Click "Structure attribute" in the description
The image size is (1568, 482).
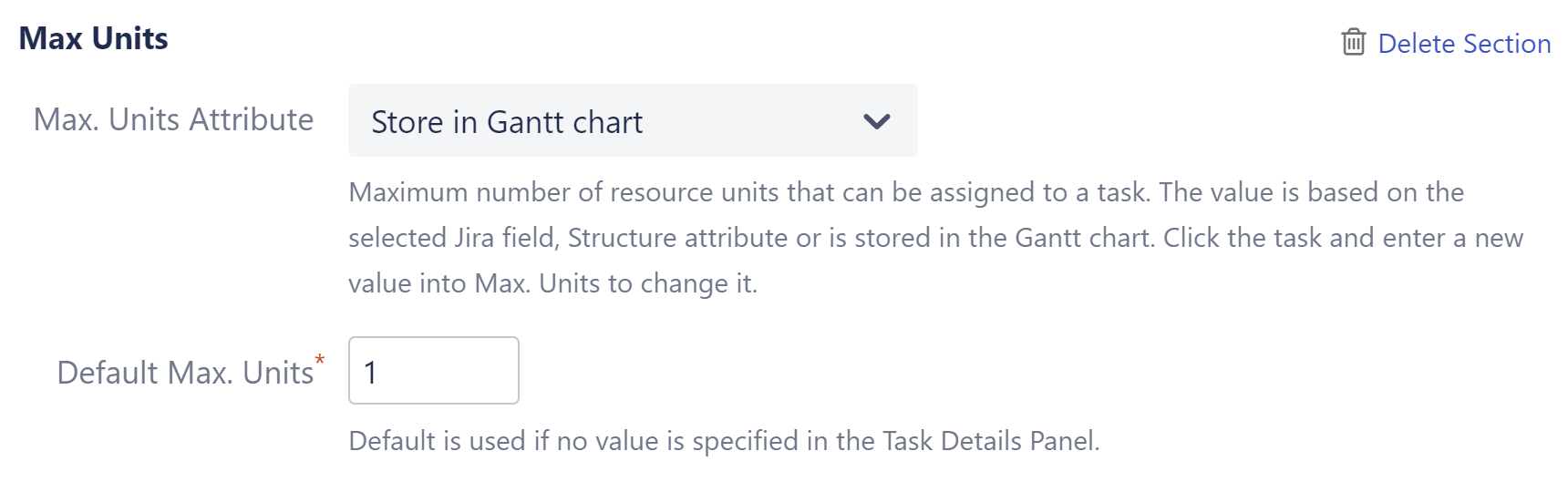click(678, 238)
